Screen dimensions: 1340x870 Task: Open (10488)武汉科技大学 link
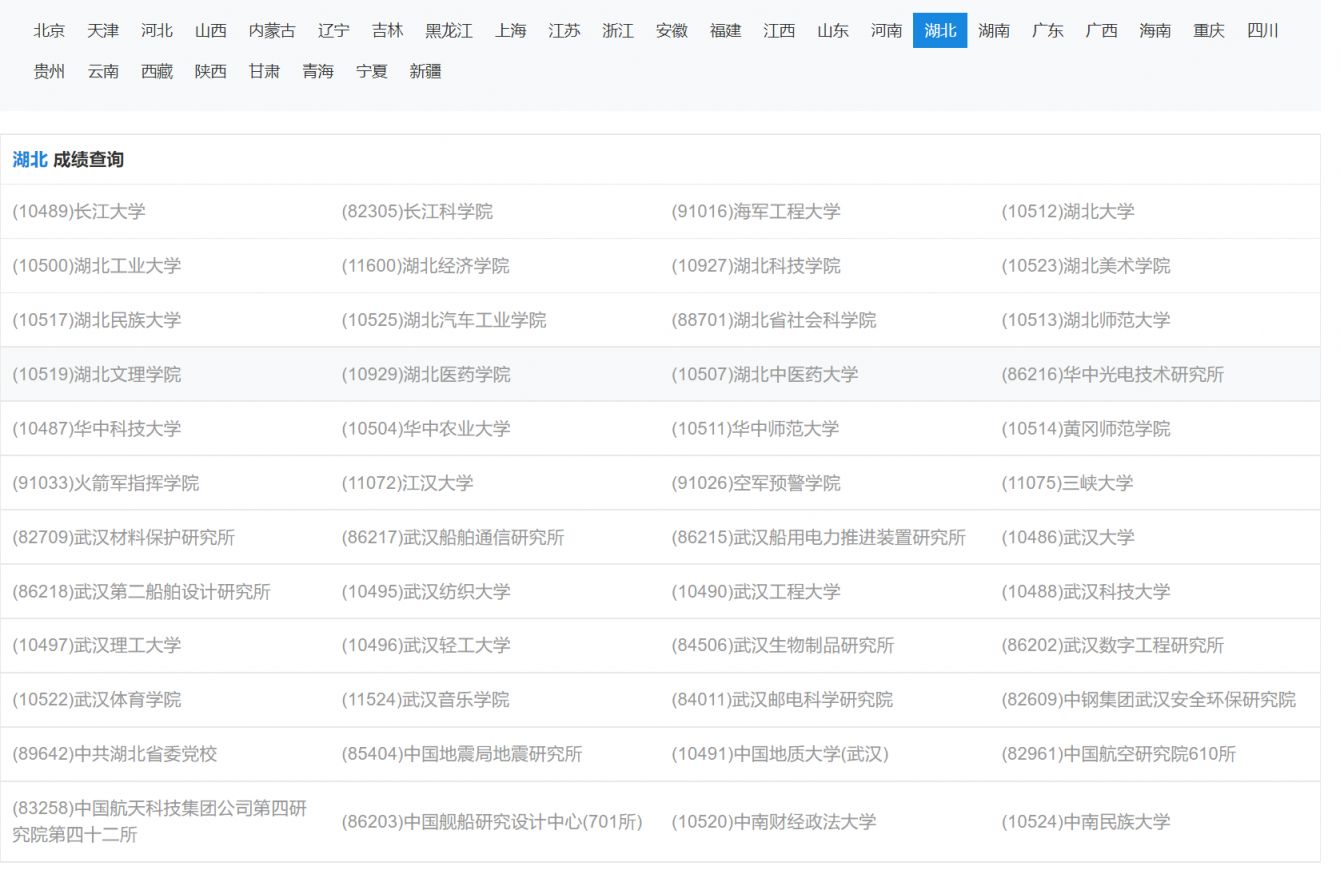point(1086,591)
